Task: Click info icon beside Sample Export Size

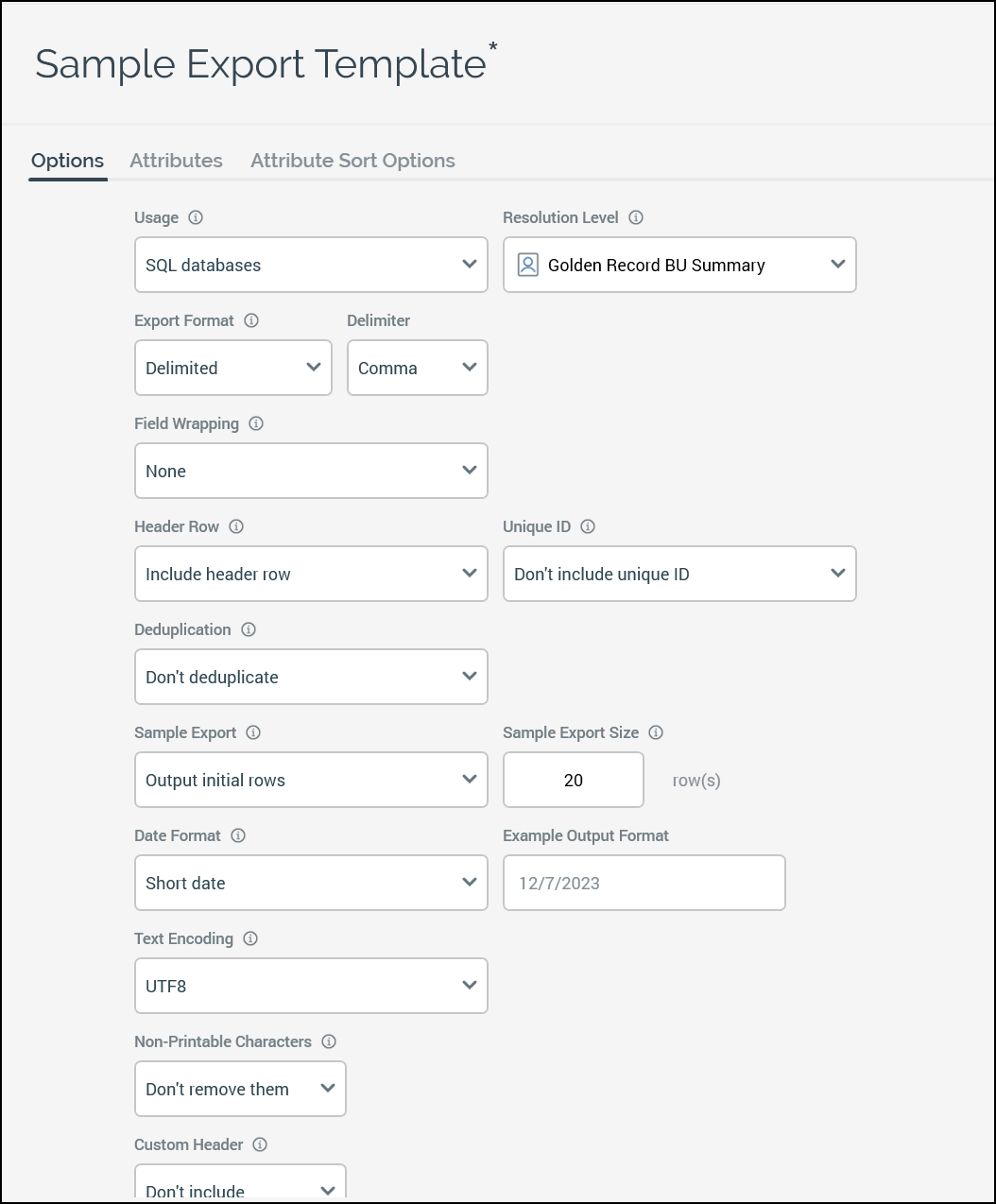Action: (656, 732)
